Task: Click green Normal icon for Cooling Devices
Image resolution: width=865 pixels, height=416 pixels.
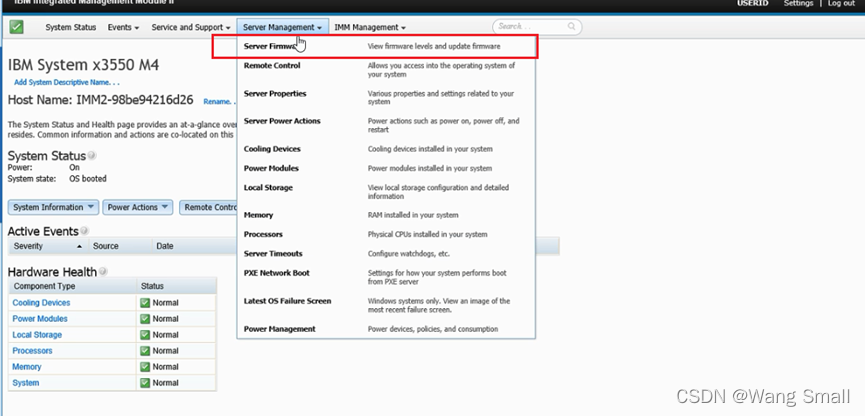Action: pos(145,302)
